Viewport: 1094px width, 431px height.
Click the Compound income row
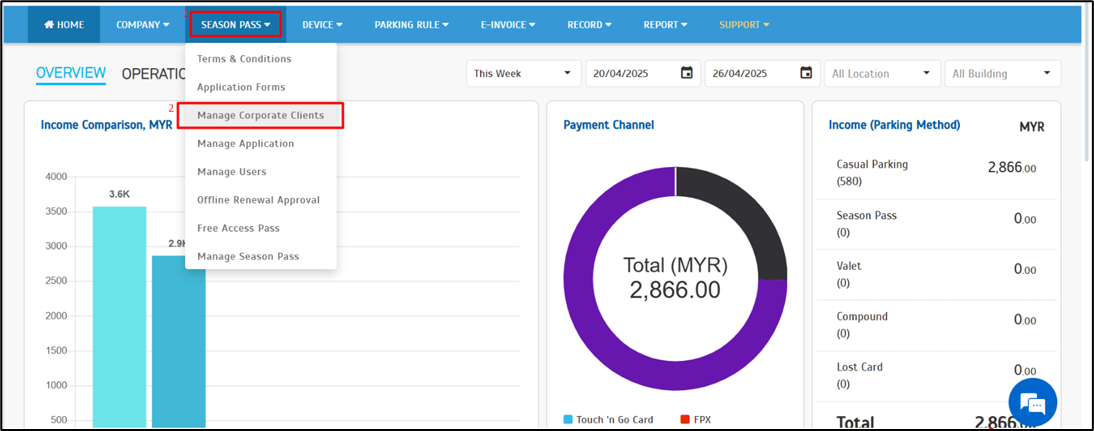coord(936,325)
